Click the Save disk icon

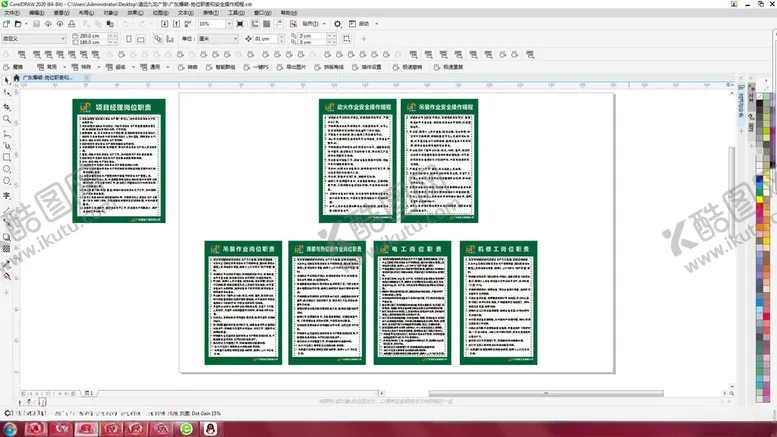pos(36,24)
